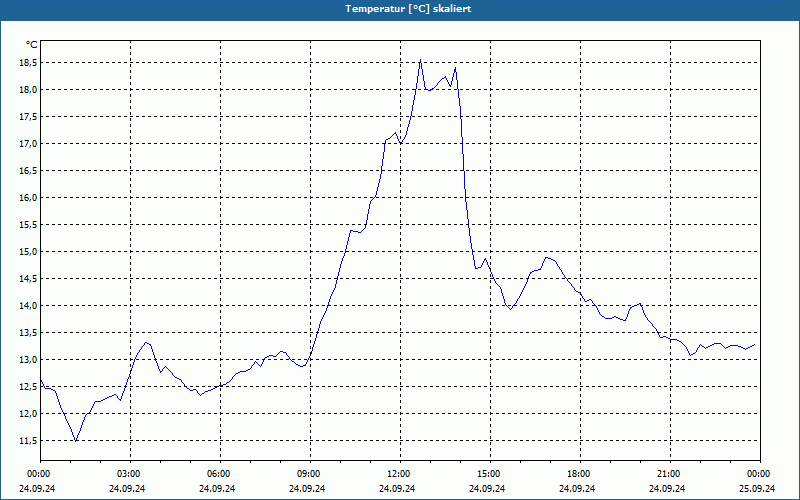
Task: Click the 09:00 time label
Action: coord(310,474)
